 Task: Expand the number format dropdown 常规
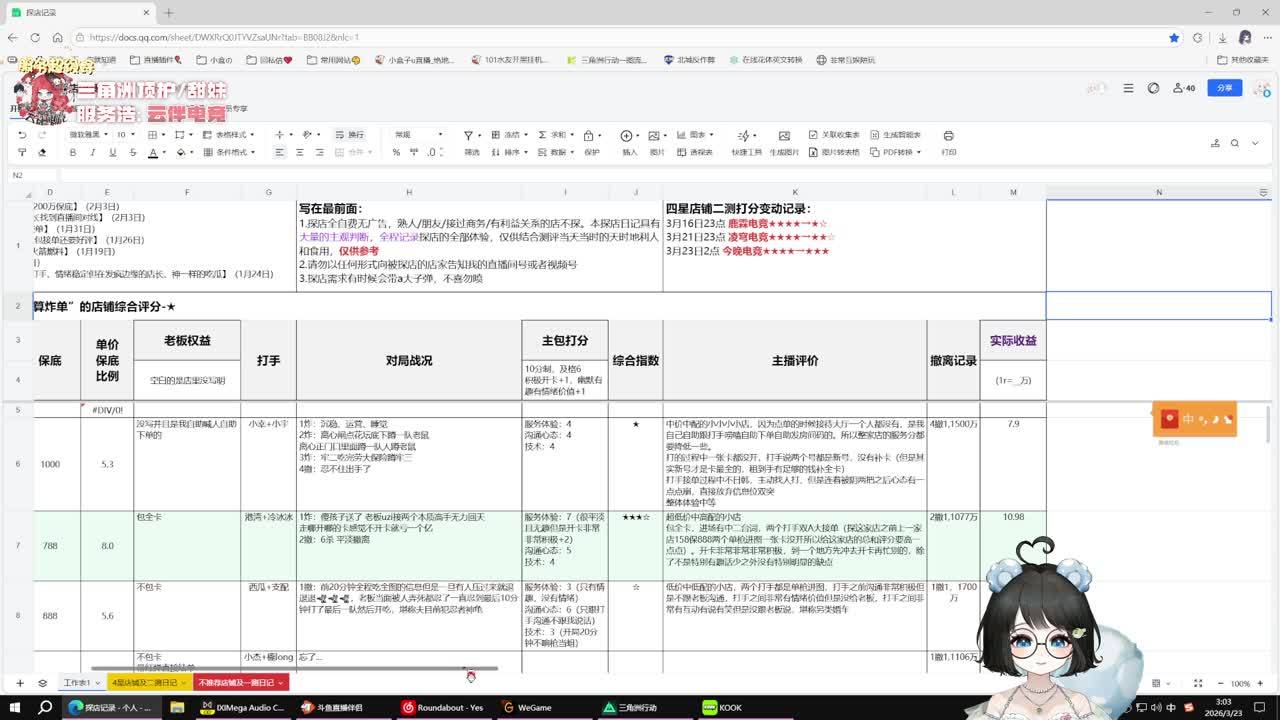click(418, 135)
